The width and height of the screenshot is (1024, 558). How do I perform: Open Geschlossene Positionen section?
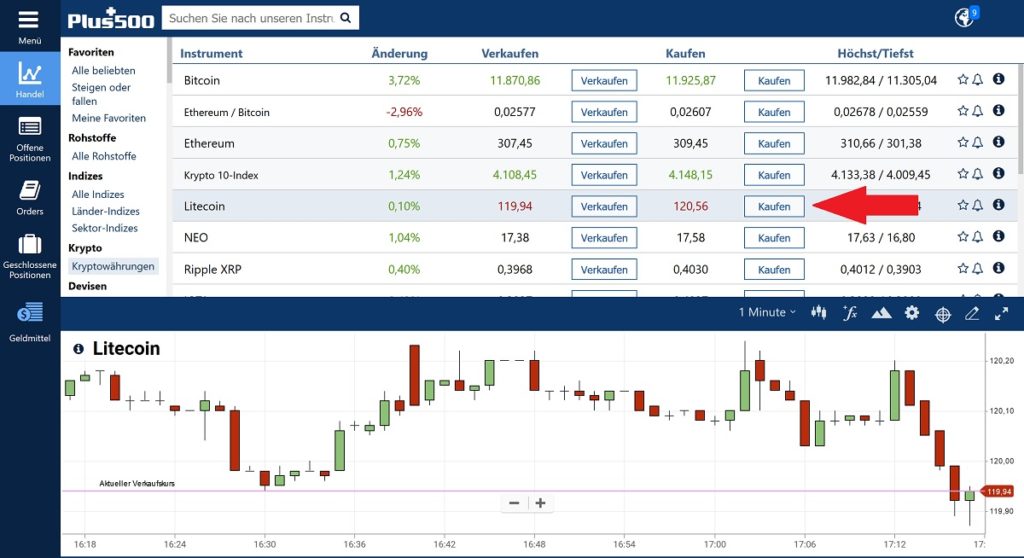tap(29, 256)
